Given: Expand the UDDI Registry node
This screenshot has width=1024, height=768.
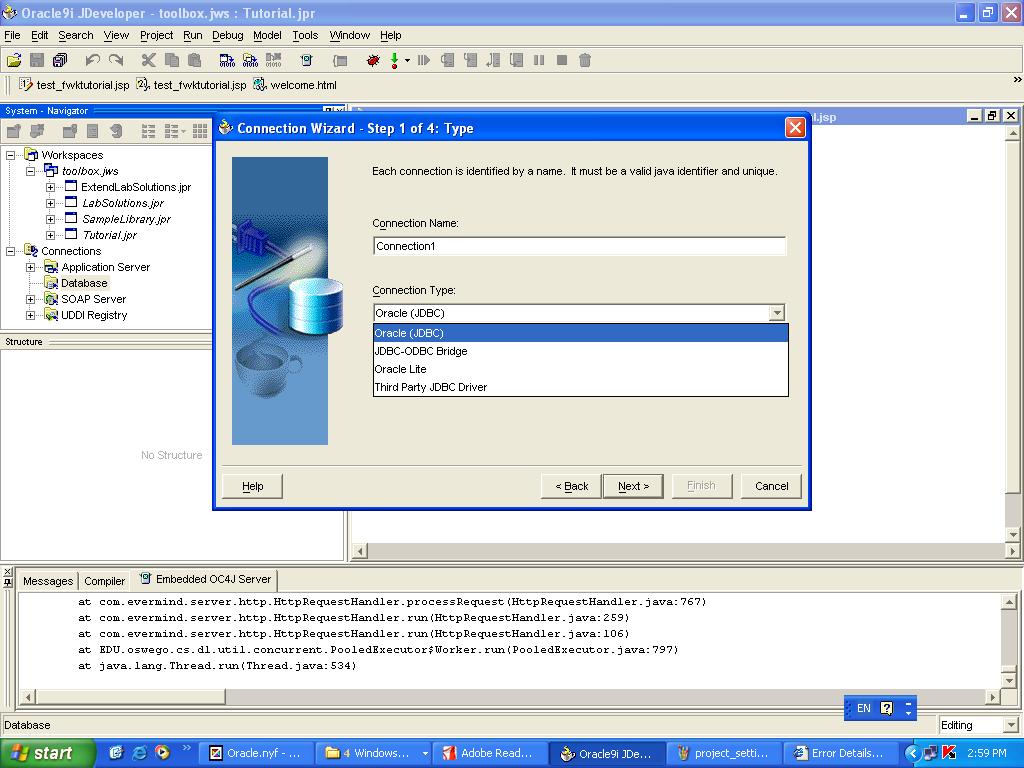Looking at the screenshot, I should (30, 315).
